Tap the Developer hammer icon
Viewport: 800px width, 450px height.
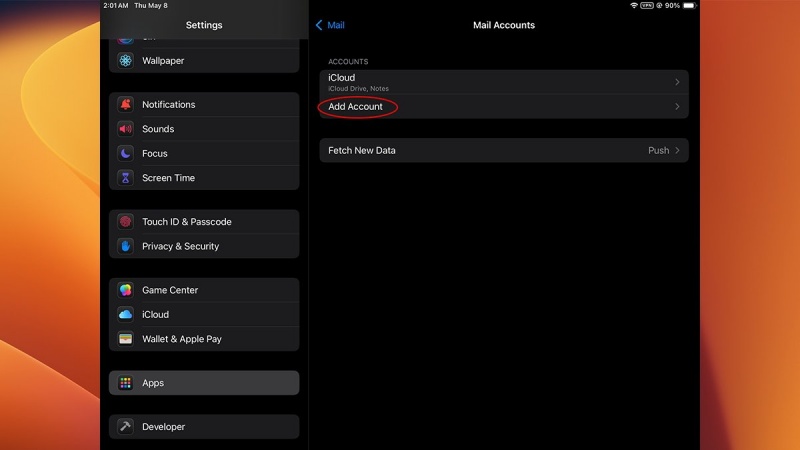126,427
